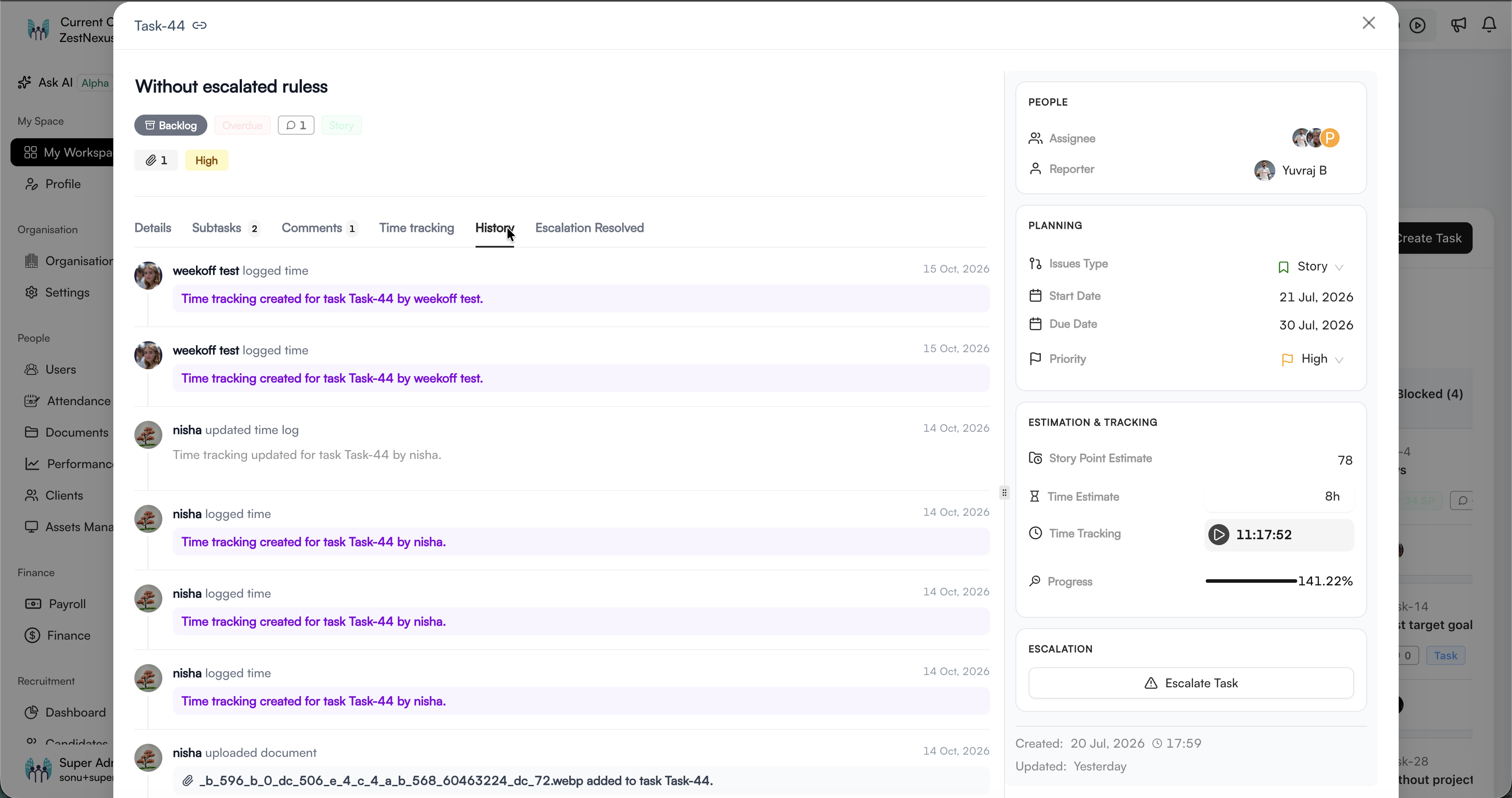Viewport: 1512px width, 798px height.
Task: Edit the Due Date 30 Jul, 2026
Action: pos(1316,325)
